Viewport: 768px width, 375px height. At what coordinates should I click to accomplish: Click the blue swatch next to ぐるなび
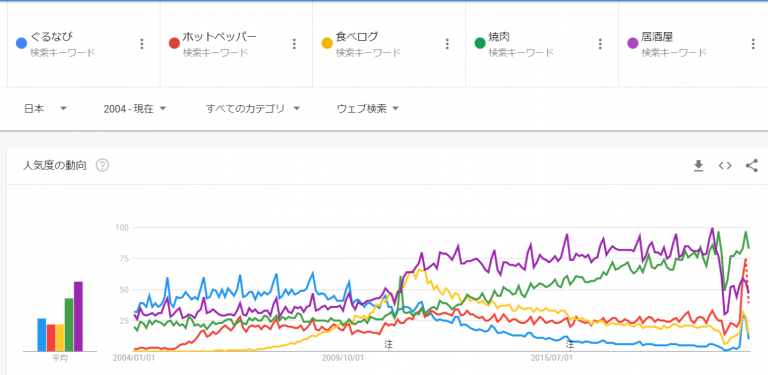[x=21, y=43]
